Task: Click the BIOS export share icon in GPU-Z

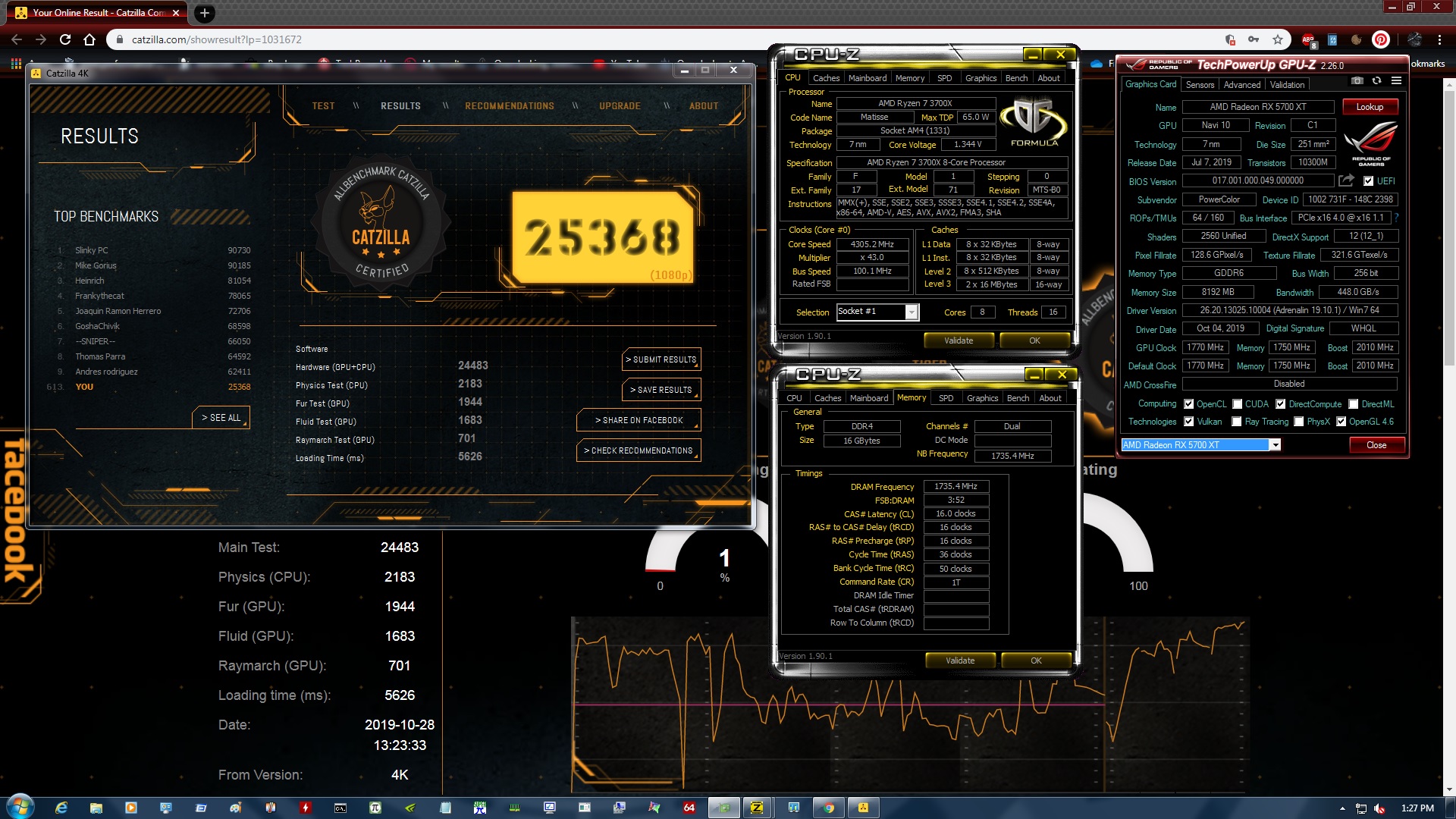Action: click(1346, 180)
